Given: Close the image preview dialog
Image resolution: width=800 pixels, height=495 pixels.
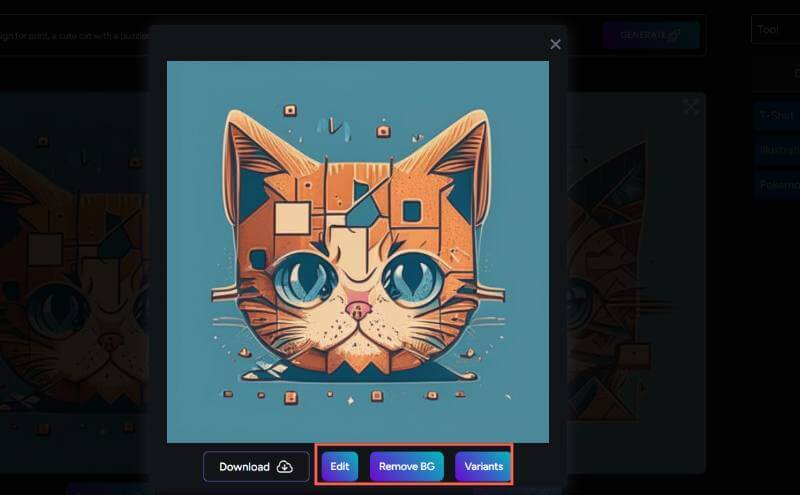Looking at the screenshot, I should click(556, 44).
